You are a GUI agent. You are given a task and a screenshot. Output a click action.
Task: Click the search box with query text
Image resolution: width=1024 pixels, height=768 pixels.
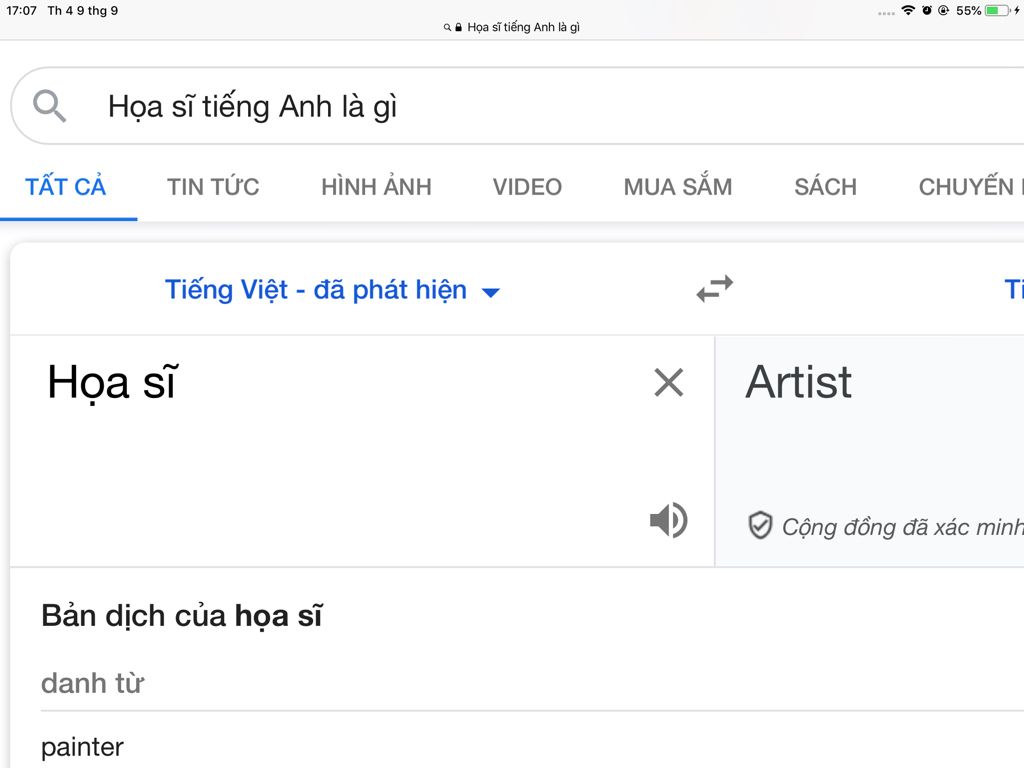tap(517, 106)
